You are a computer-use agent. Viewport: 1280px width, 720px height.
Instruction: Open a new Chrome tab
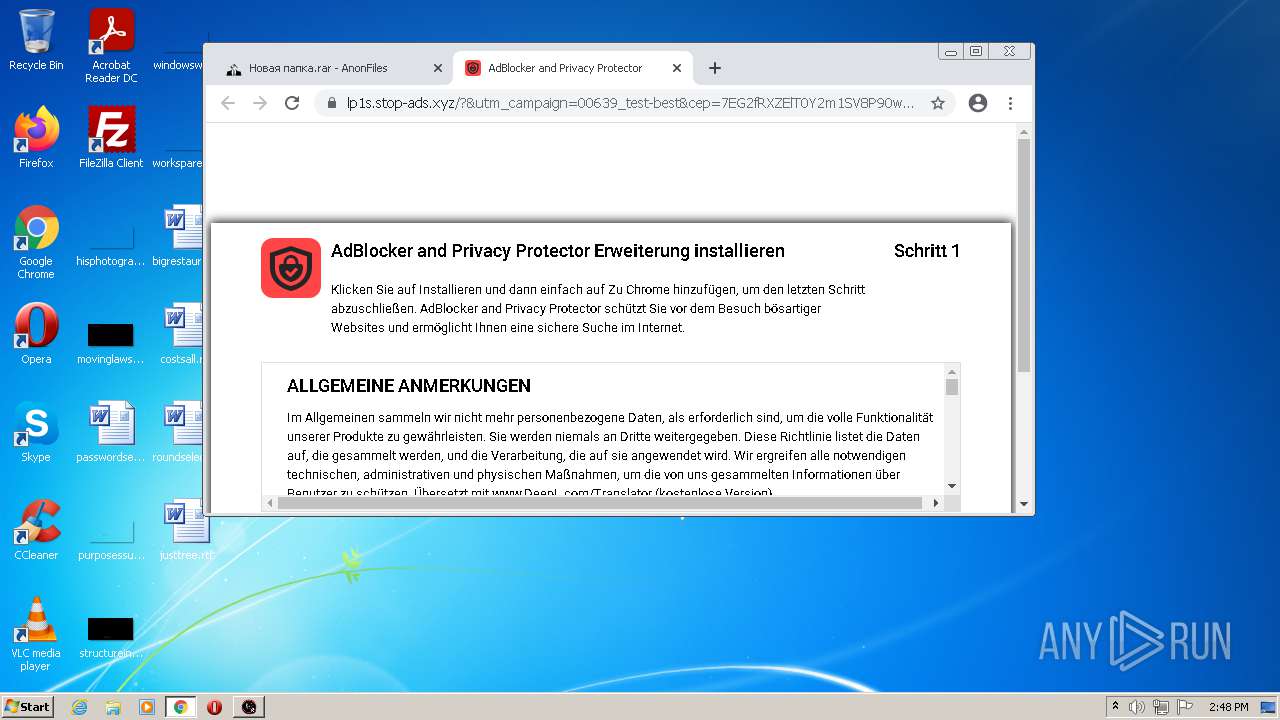coord(714,68)
